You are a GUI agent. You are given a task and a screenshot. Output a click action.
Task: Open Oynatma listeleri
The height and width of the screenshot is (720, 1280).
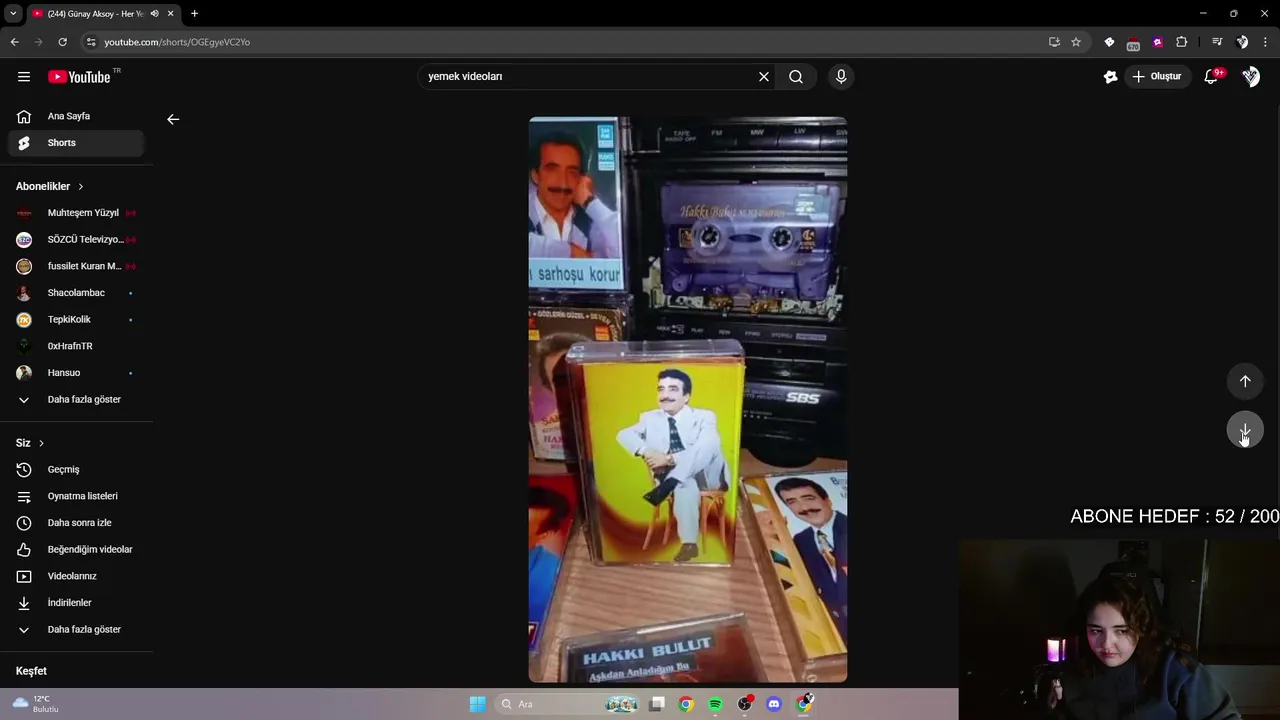[x=76, y=496]
